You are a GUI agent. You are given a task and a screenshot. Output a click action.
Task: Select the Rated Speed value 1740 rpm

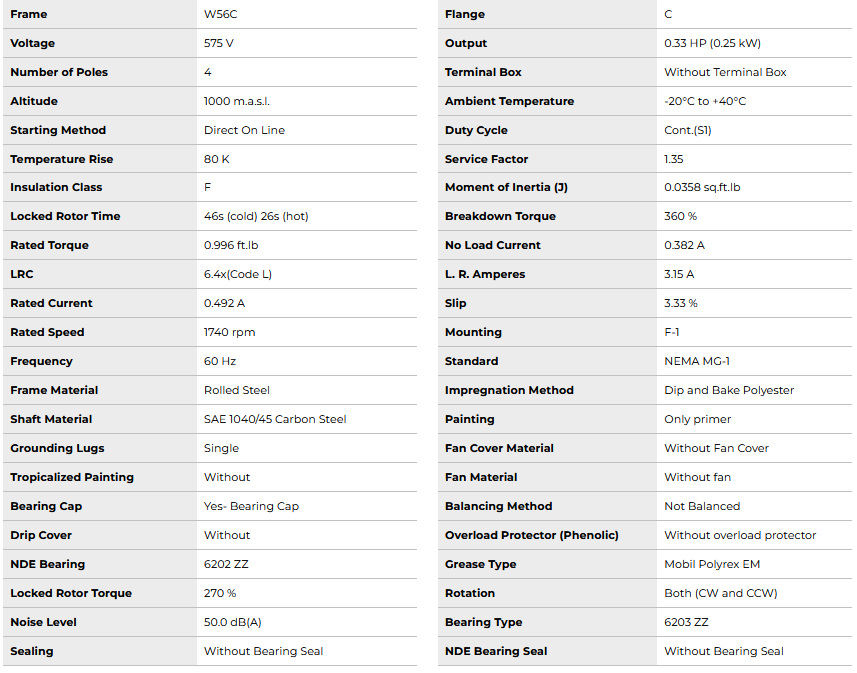pos(230,333)
